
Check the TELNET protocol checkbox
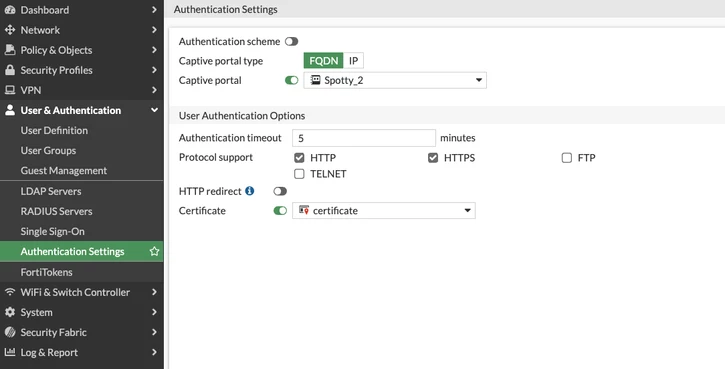tap(299, 174)
